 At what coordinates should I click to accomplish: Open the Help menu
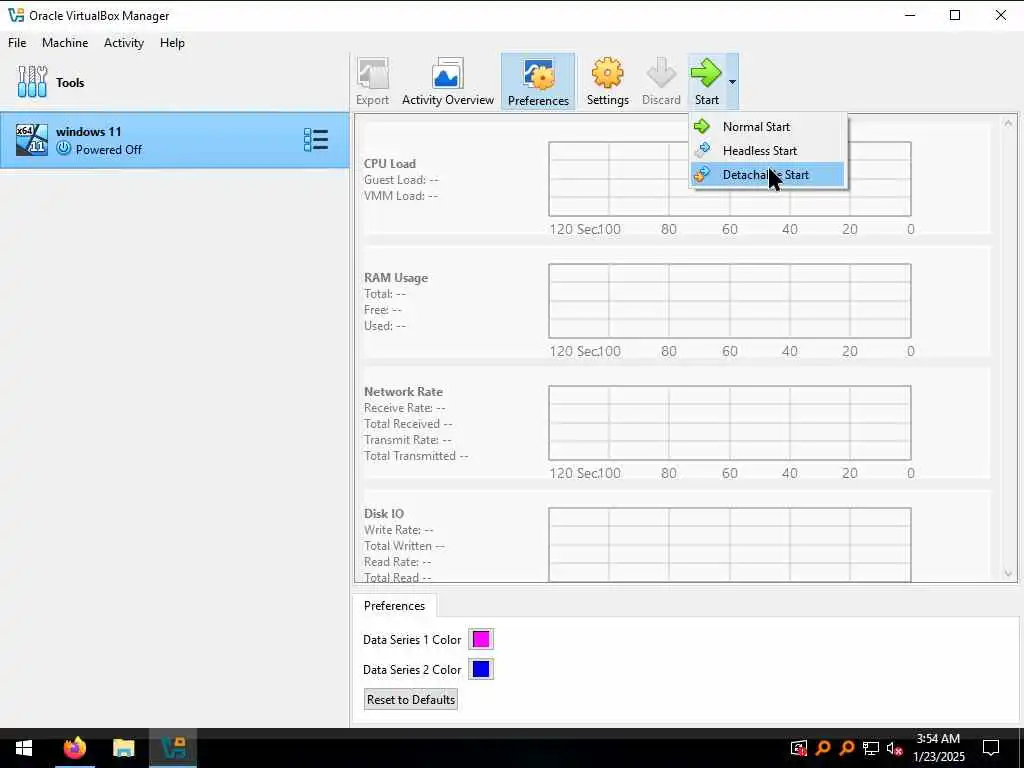(x=172, y=42)
